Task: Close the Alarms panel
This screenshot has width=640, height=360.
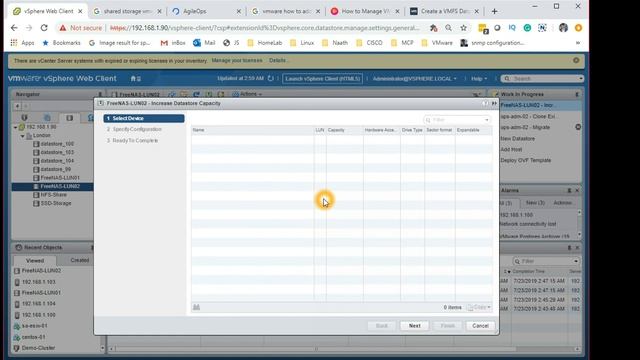Action: [x=577, y=191]
